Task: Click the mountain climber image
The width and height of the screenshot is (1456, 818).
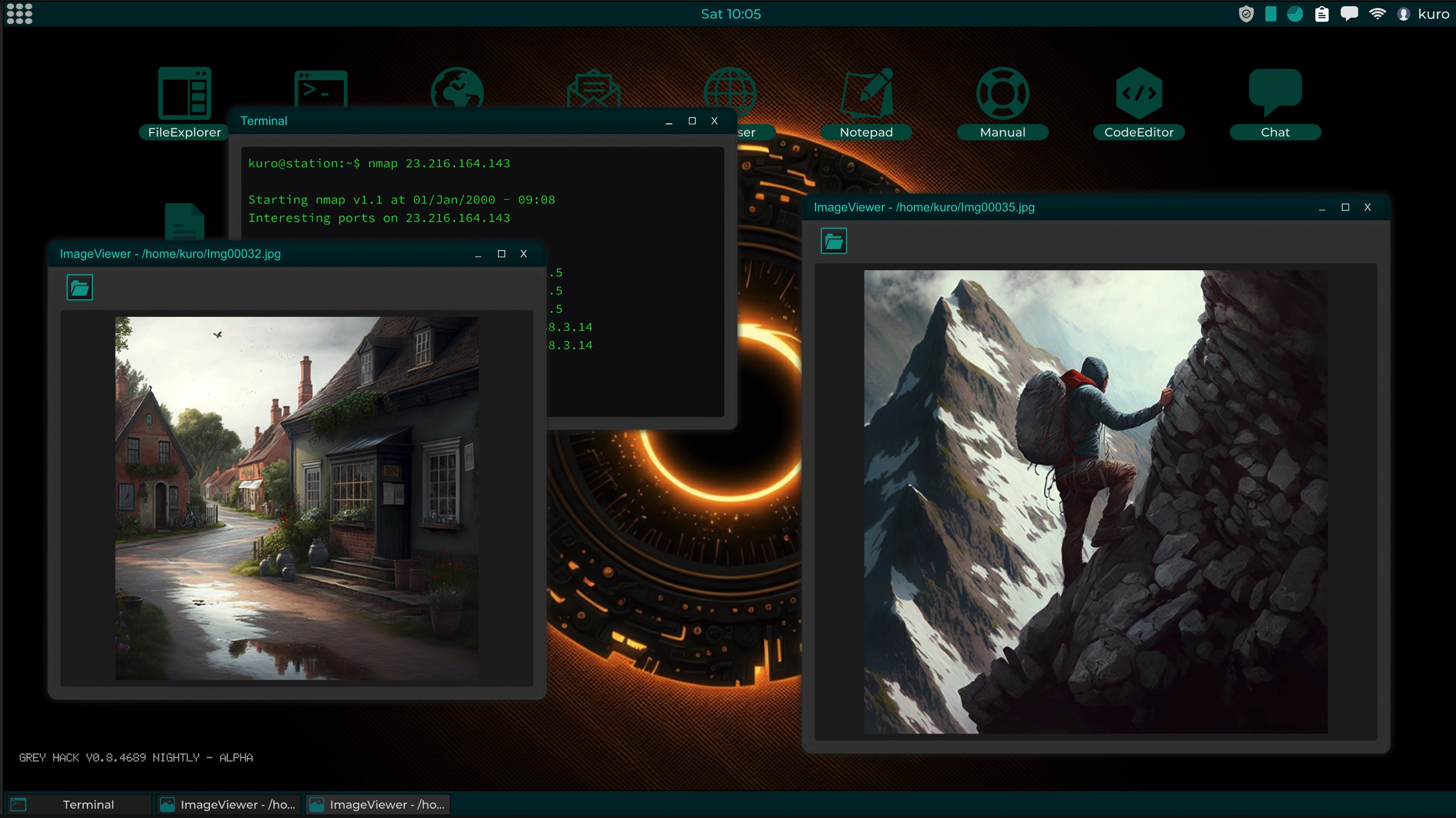Action: click(x=1095, y=502)
